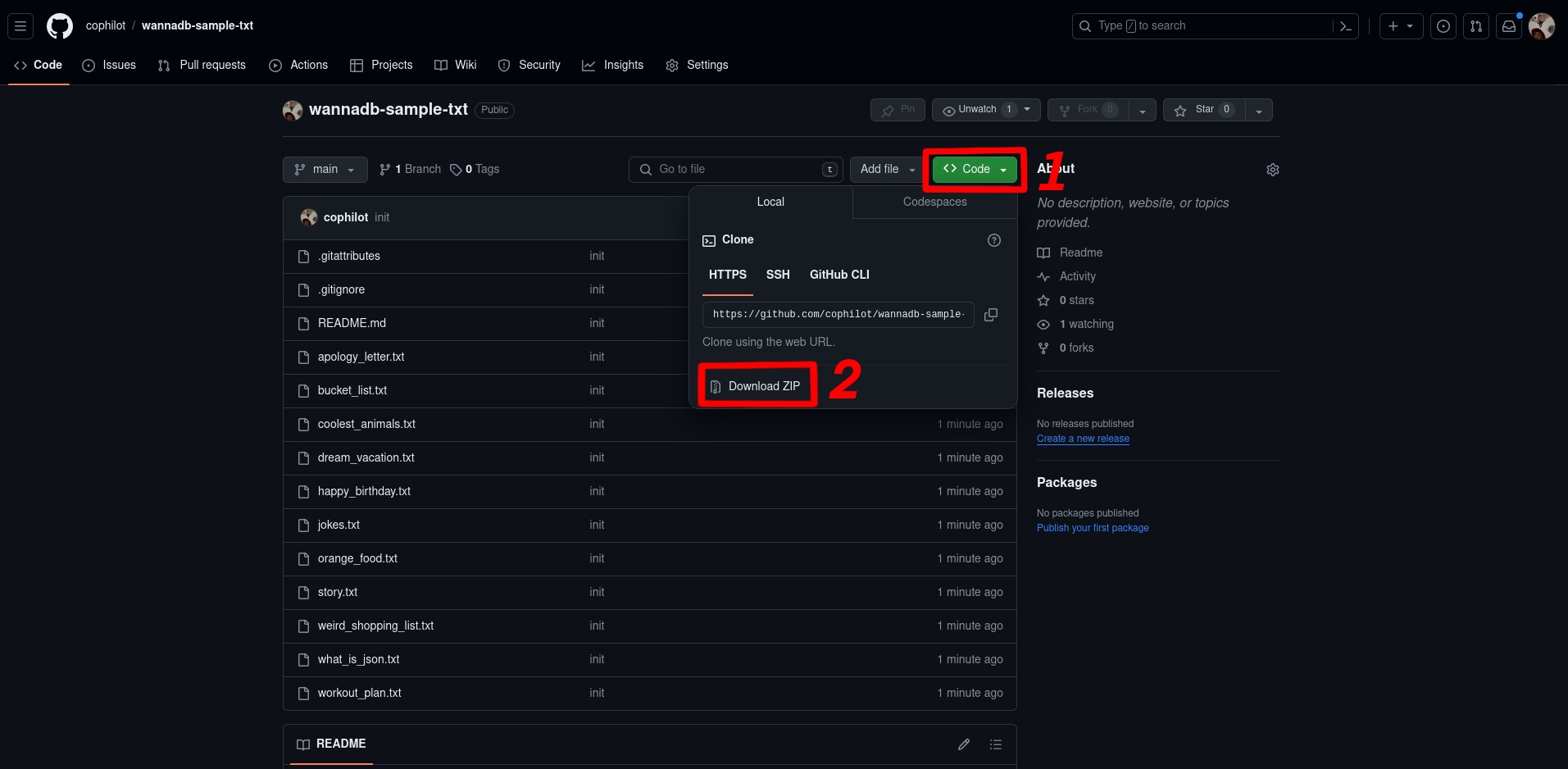Open user profile avatar menu
This screenshot has width=1568, height=769.
tap(1542, 26)
